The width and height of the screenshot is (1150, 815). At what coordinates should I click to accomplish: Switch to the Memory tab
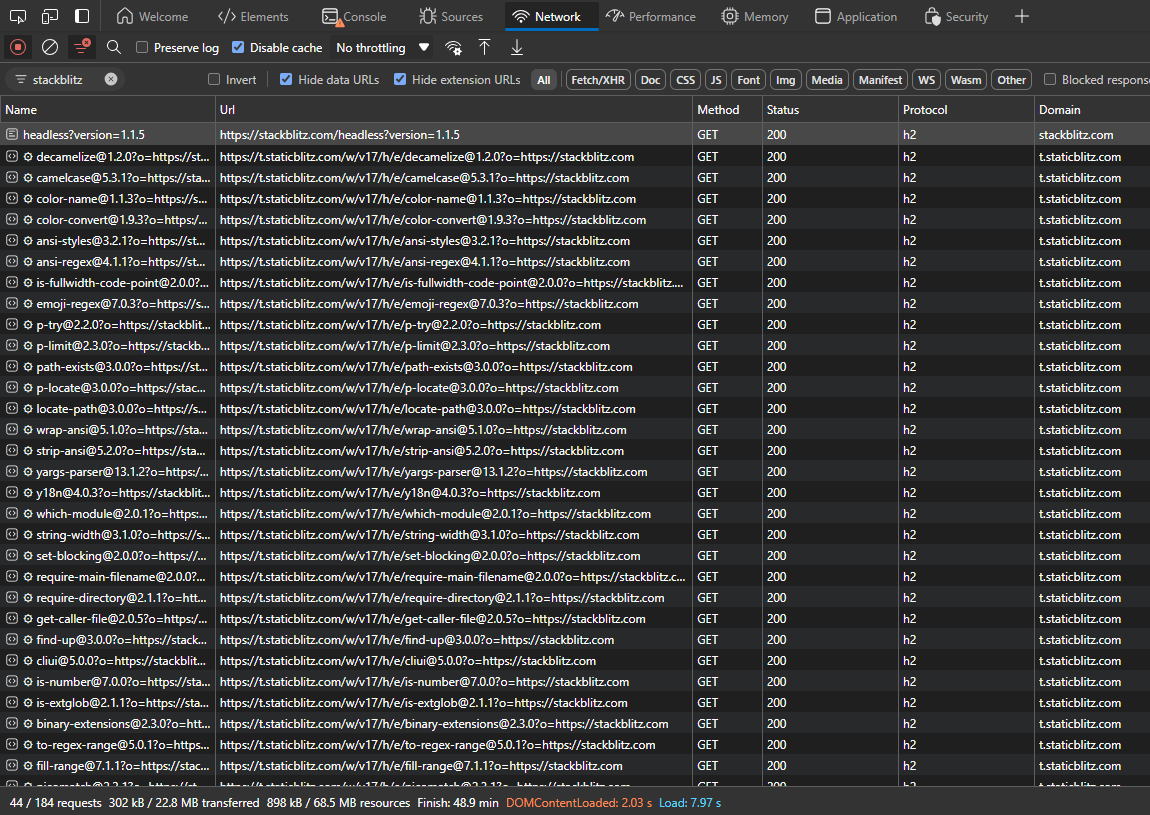[x=755, y=16]
